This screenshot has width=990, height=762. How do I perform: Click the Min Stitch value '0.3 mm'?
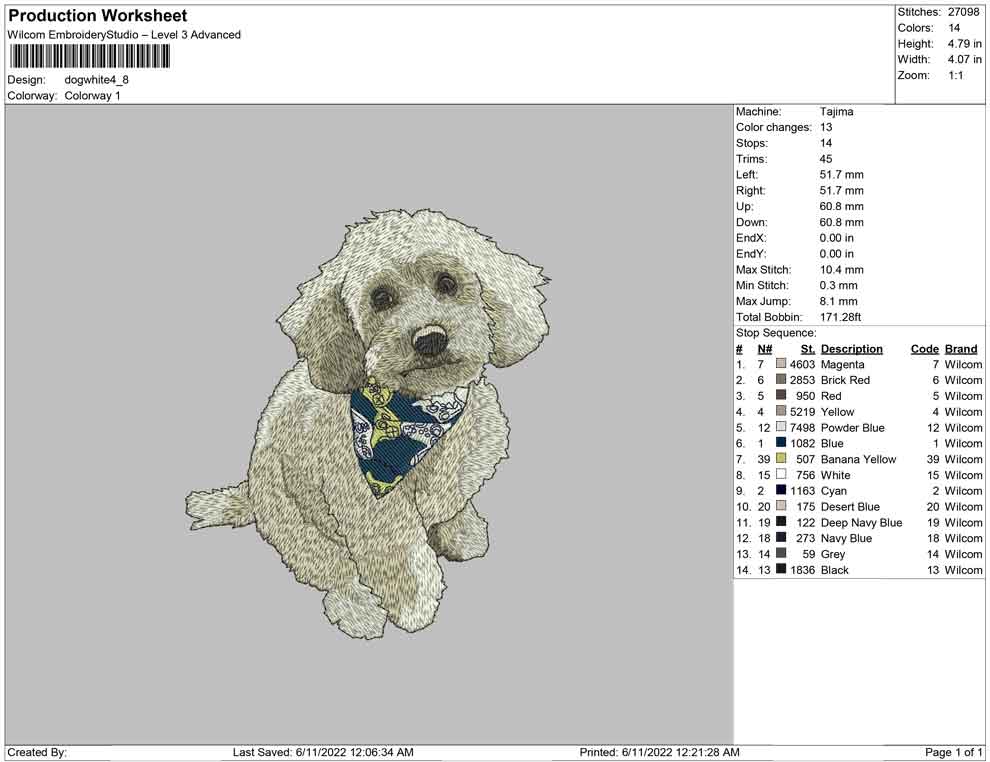pyautogui.click(x=838, y=285)
